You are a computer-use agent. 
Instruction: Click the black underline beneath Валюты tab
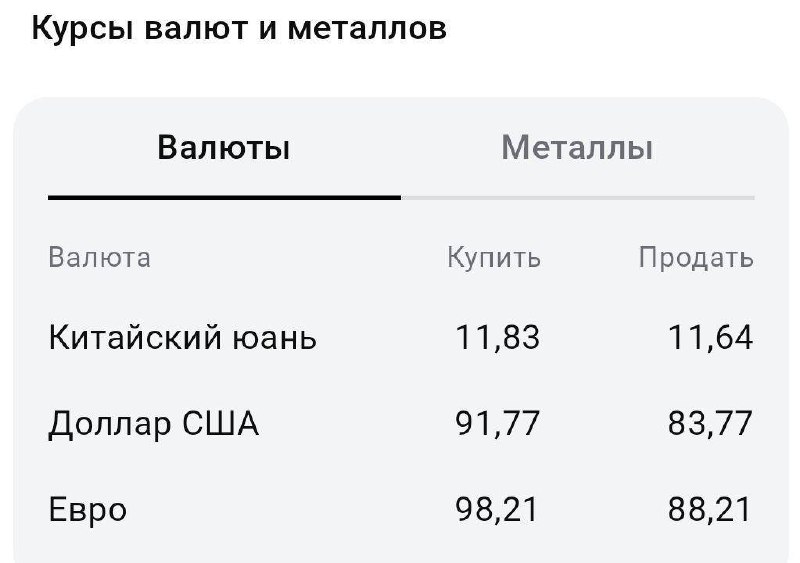point(224,198)
